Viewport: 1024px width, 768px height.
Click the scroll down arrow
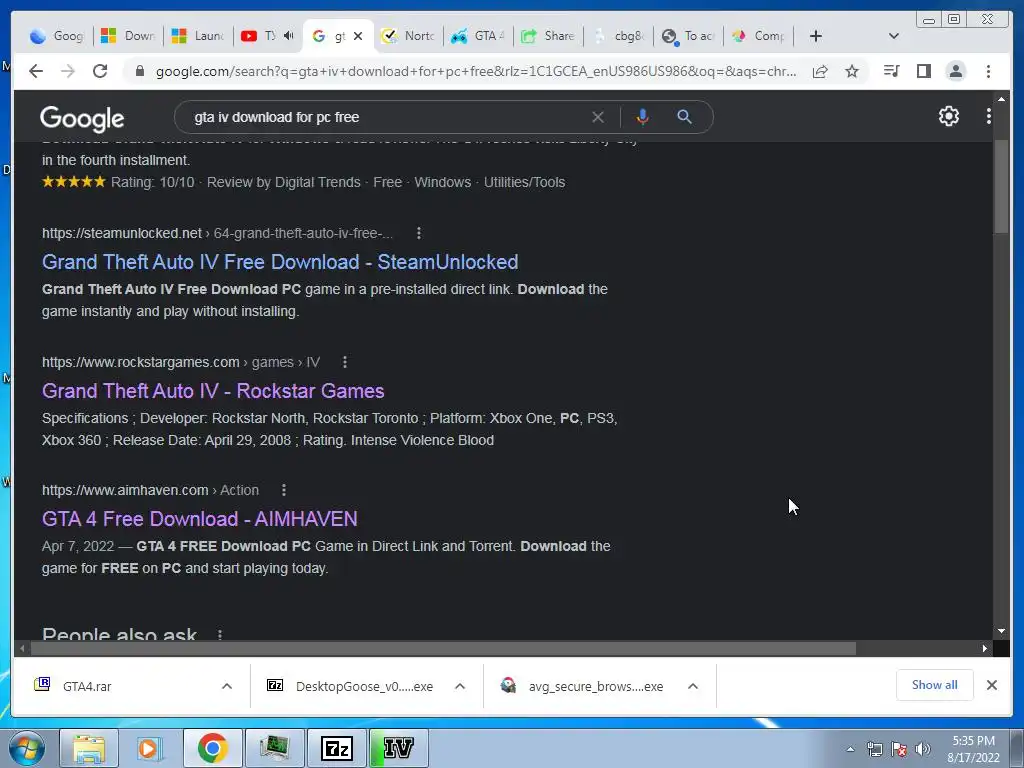pyautogui.click(x=1001, y=632)
